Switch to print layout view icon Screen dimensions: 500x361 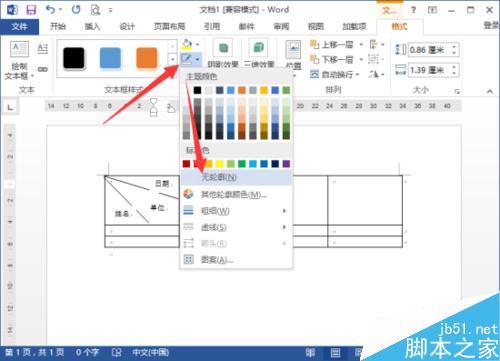(335, 352)
